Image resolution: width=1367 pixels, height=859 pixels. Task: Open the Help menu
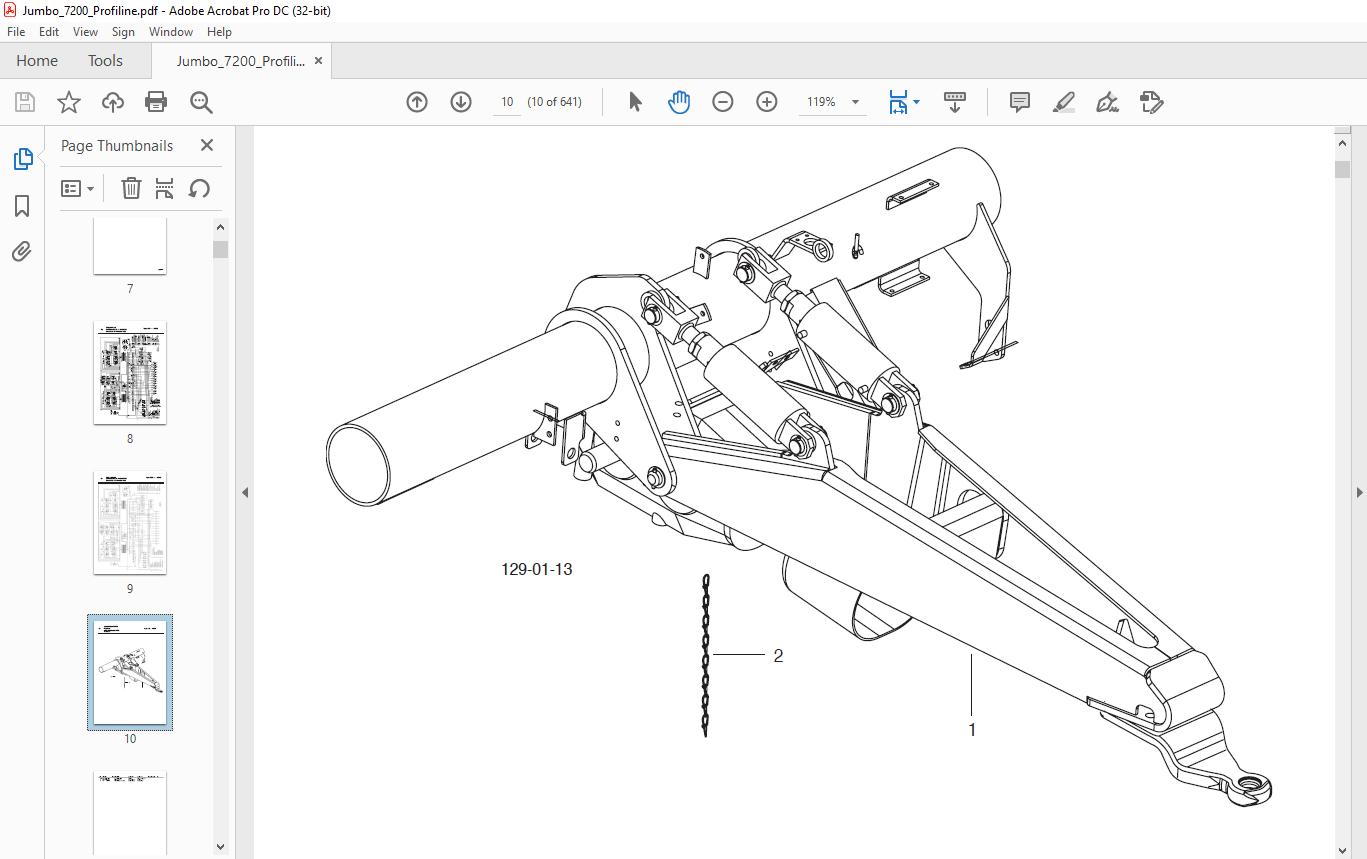coord(219,32)
